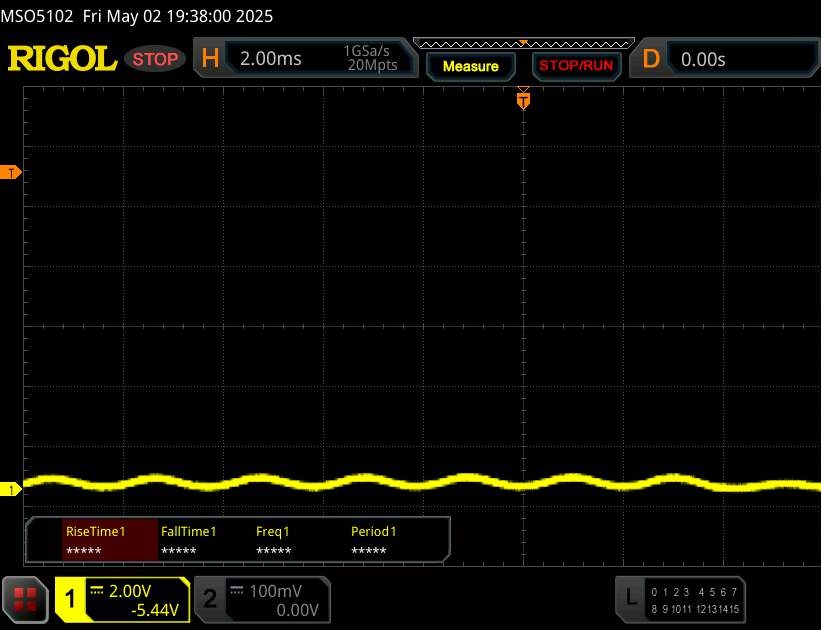Select the Freq1 measurement
The image size is (821, 630).
pyautogui.click(x=273, y=540)
